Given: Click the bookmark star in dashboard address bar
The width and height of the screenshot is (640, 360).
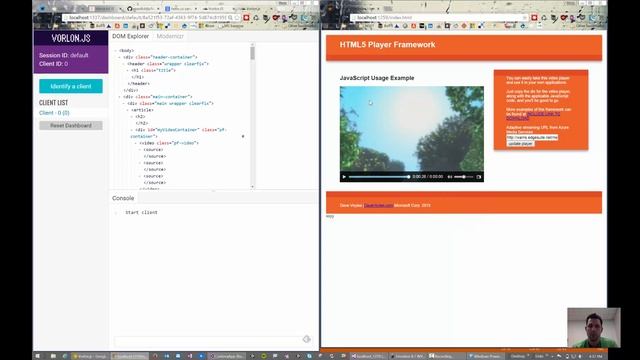Looking at the screenshot, I should pyautogui.click(x=237, y=18).
